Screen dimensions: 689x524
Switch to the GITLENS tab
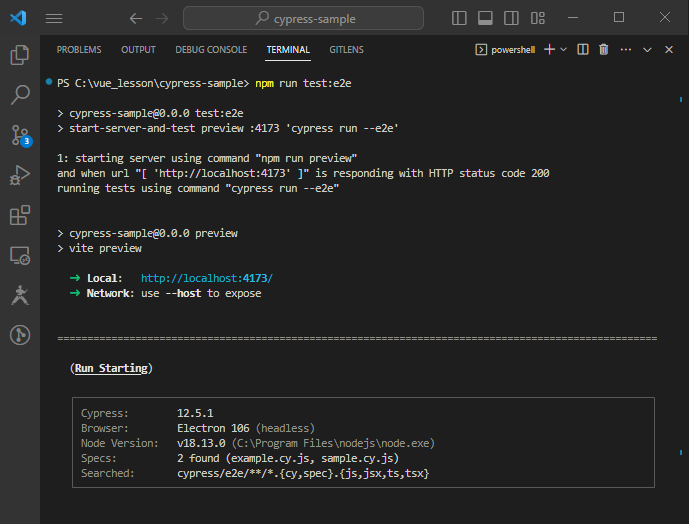coord(346,50)
